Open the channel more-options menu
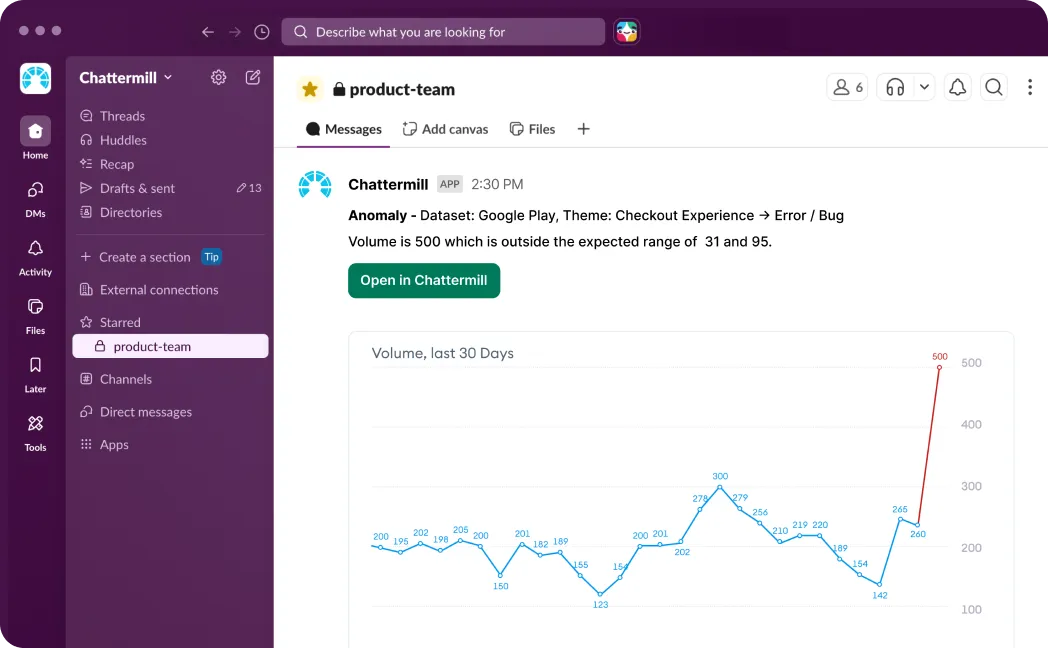This screenshot has width=1048, height=648. [1030, 88]
